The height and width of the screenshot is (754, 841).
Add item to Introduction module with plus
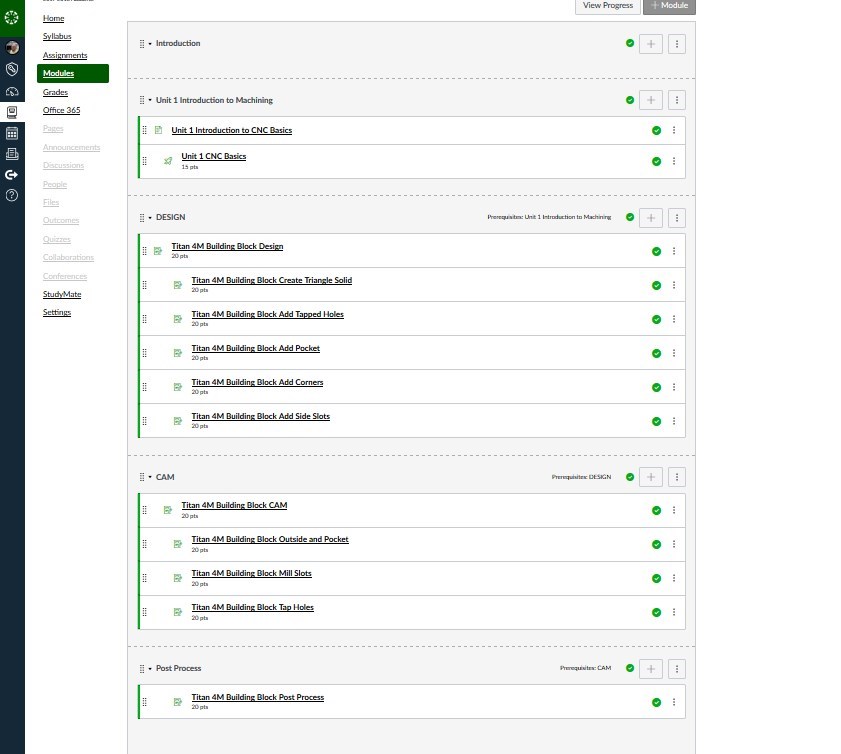point(650,44)
